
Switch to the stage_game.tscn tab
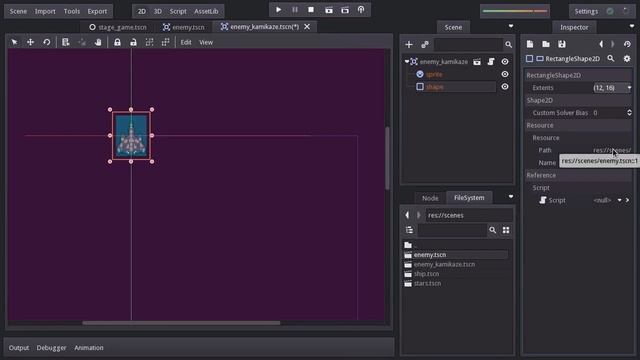tap(118, 27)
